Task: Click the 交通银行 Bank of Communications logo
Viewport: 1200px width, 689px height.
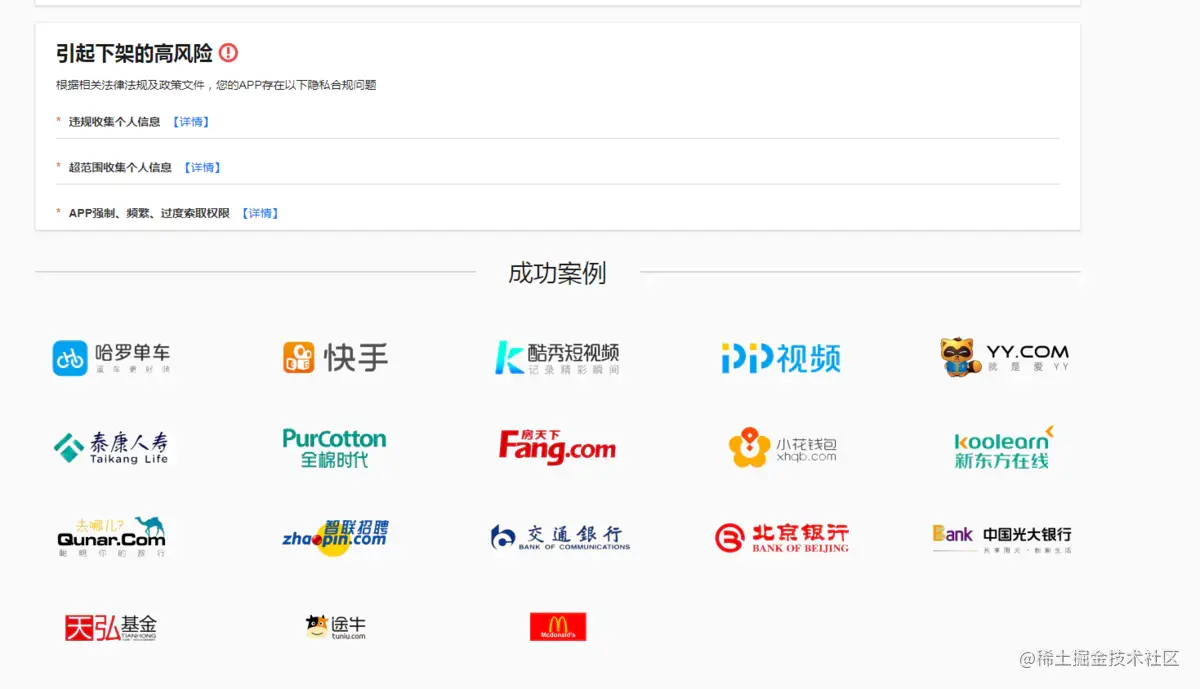Action: 560,537
